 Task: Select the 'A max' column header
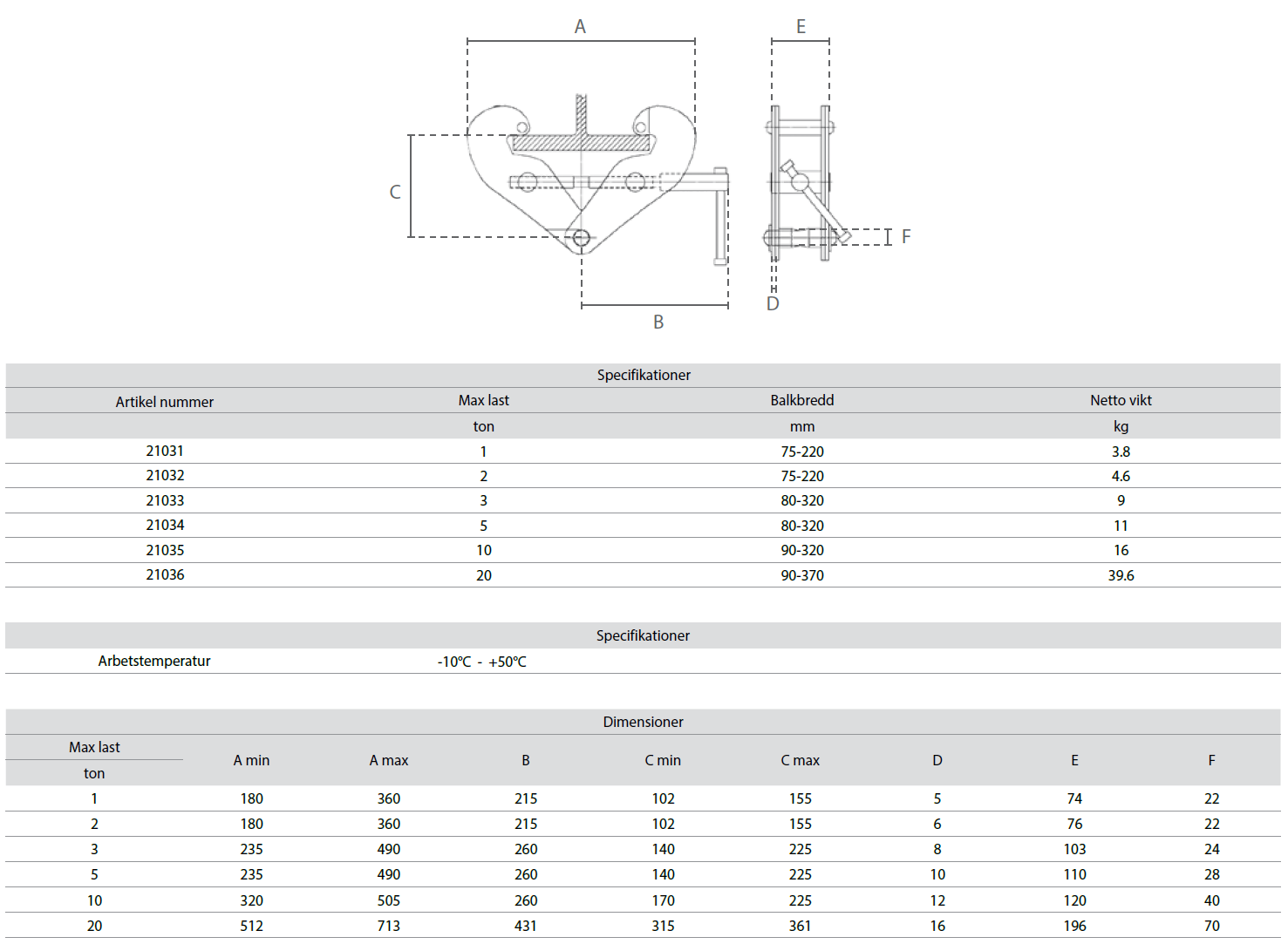389,760
